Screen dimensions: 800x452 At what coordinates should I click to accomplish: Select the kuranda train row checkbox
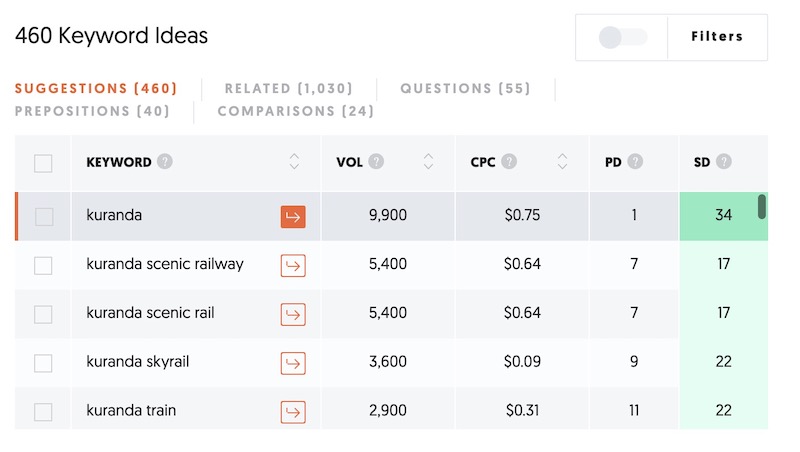(x=43, y=412)
